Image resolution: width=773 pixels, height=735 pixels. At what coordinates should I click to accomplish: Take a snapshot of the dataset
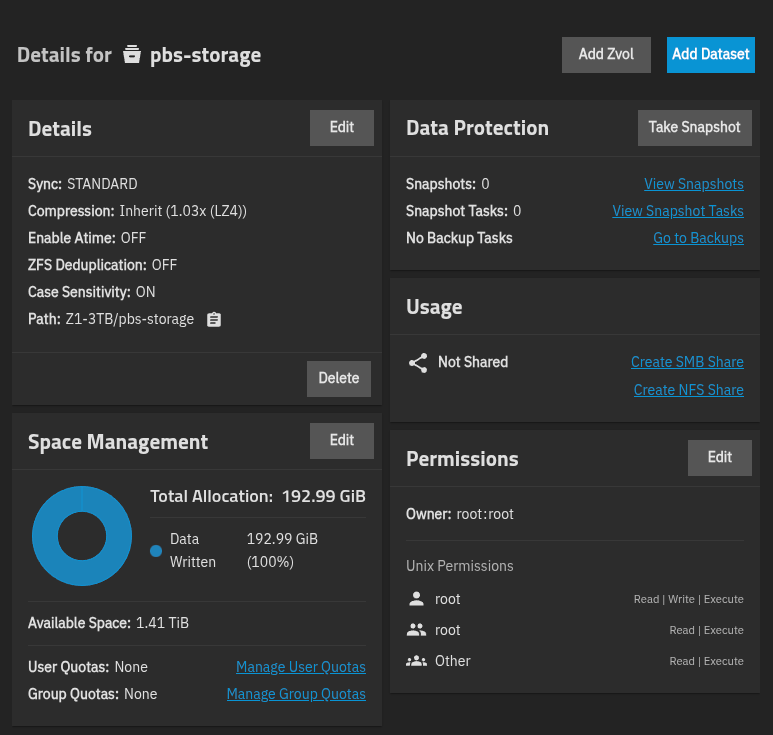point(694,128)
